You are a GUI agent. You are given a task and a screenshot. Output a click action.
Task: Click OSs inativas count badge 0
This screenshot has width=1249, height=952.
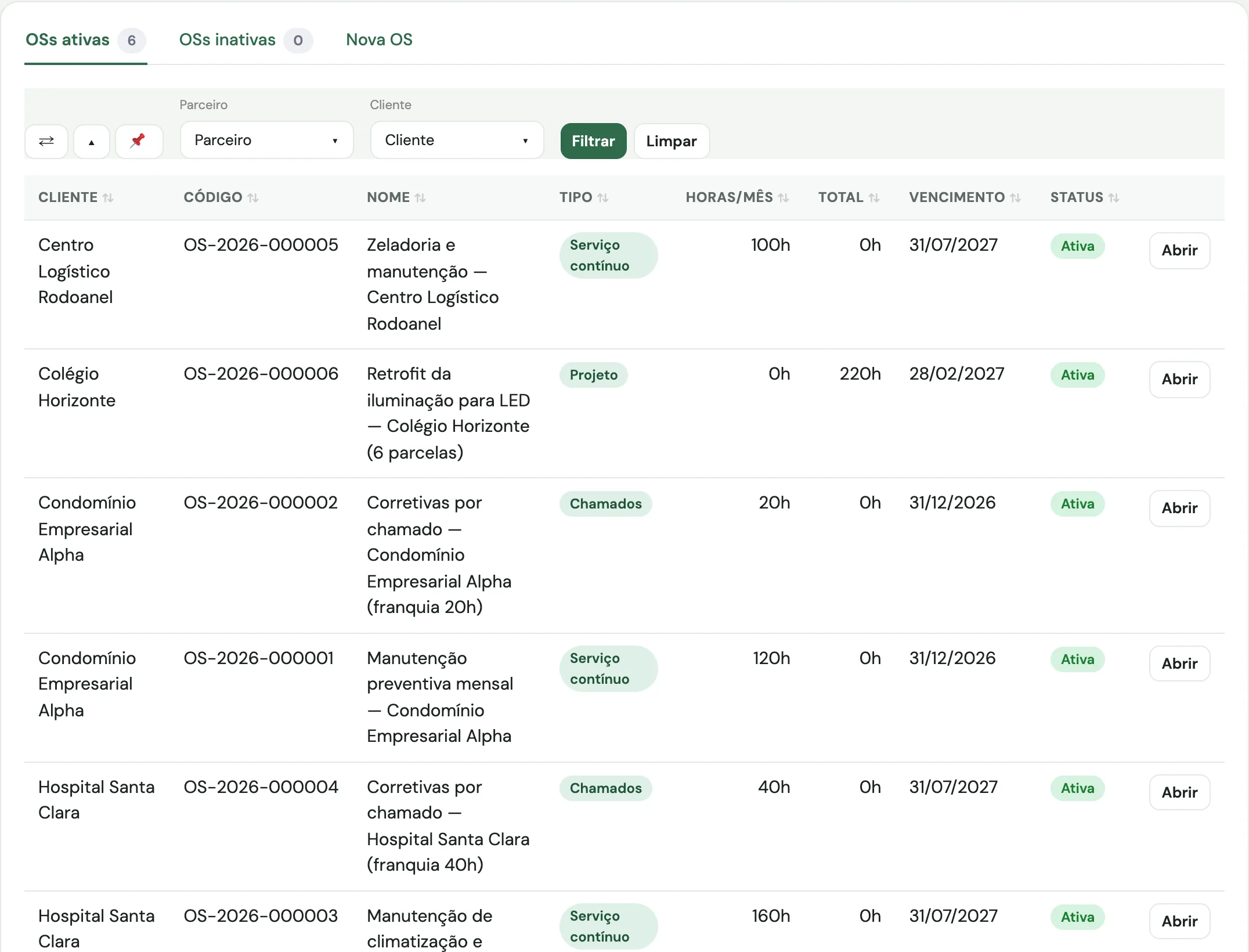298,41
